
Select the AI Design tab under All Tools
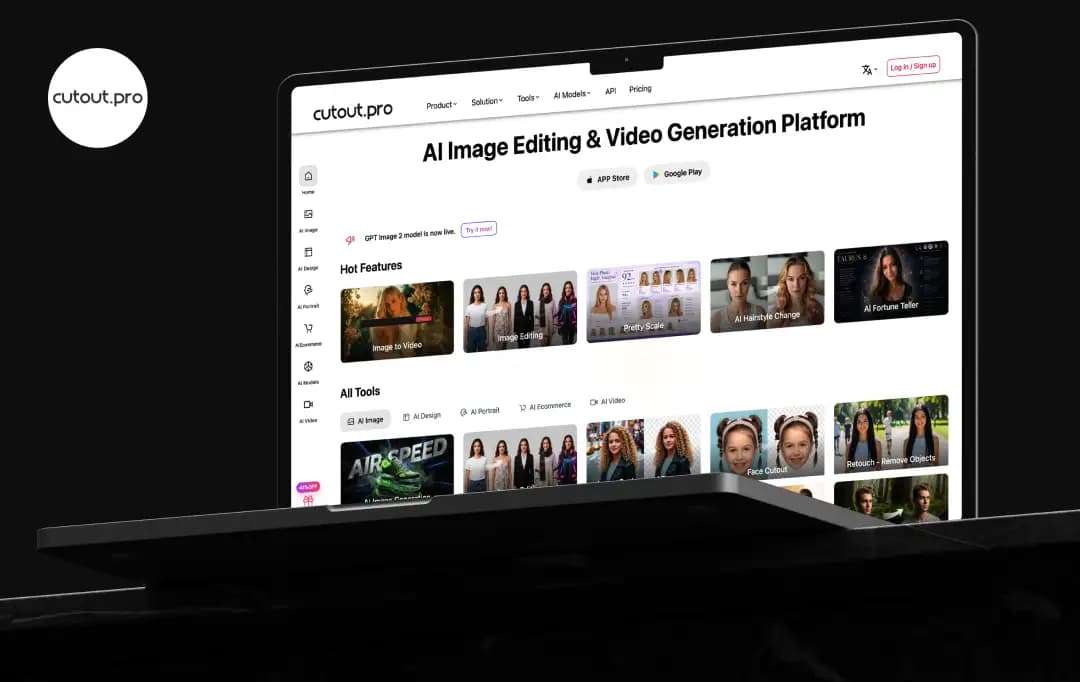[x=422, y=416]
